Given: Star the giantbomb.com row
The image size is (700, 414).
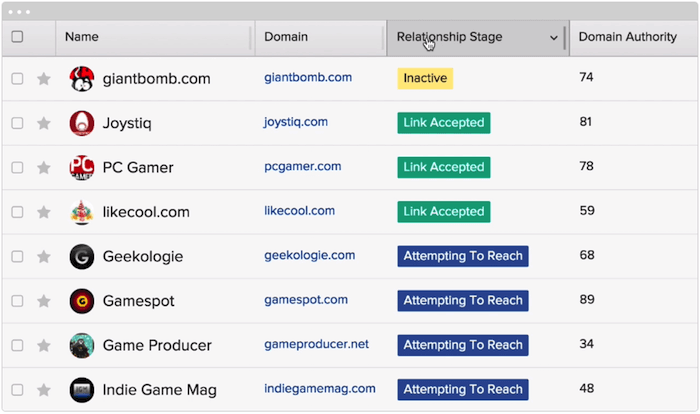Looking at the screenshot, I should (44, 79).
